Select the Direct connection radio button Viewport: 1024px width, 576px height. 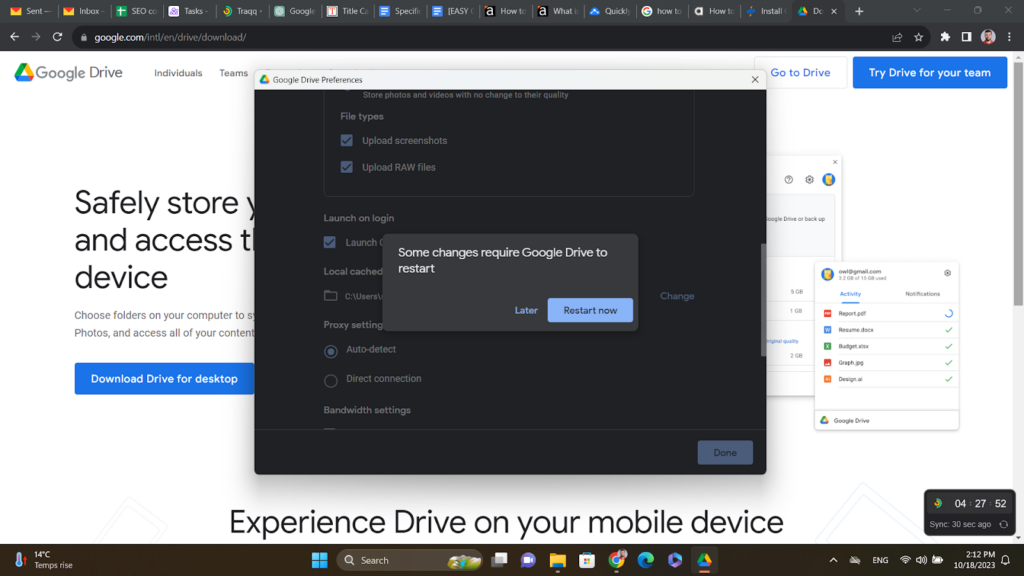pyautogui.click(x=330, y=379)
